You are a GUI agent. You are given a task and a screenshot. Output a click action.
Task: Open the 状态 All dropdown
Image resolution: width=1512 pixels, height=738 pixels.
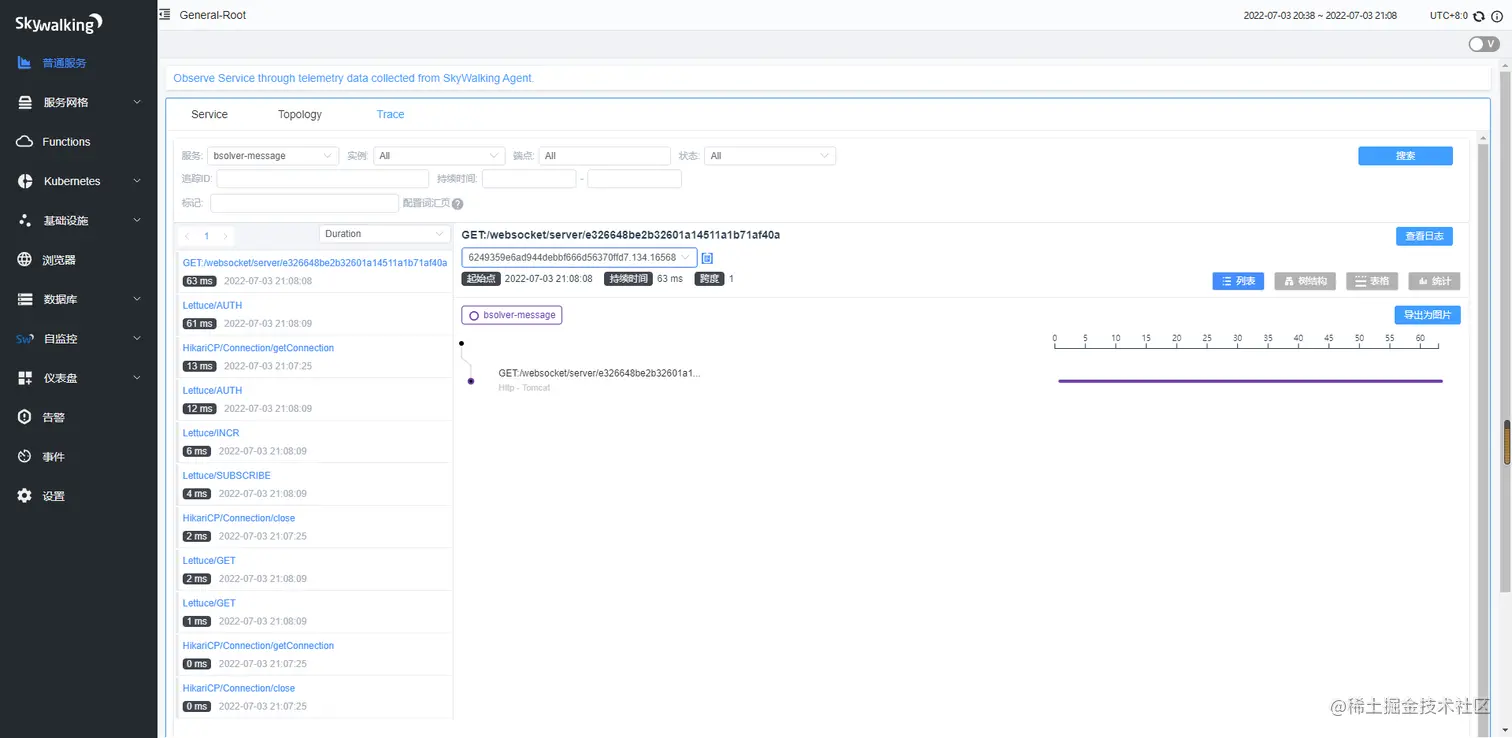[770, 156]
